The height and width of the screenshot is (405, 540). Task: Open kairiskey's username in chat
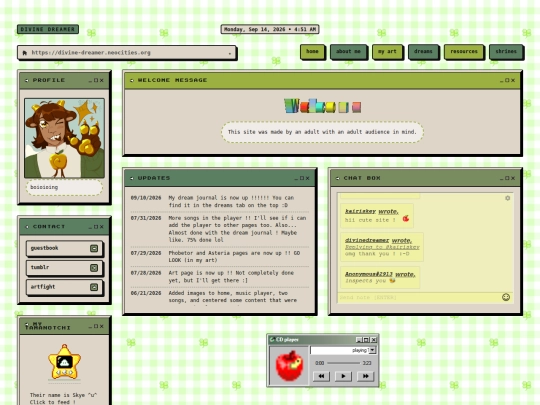pos(360,211)
